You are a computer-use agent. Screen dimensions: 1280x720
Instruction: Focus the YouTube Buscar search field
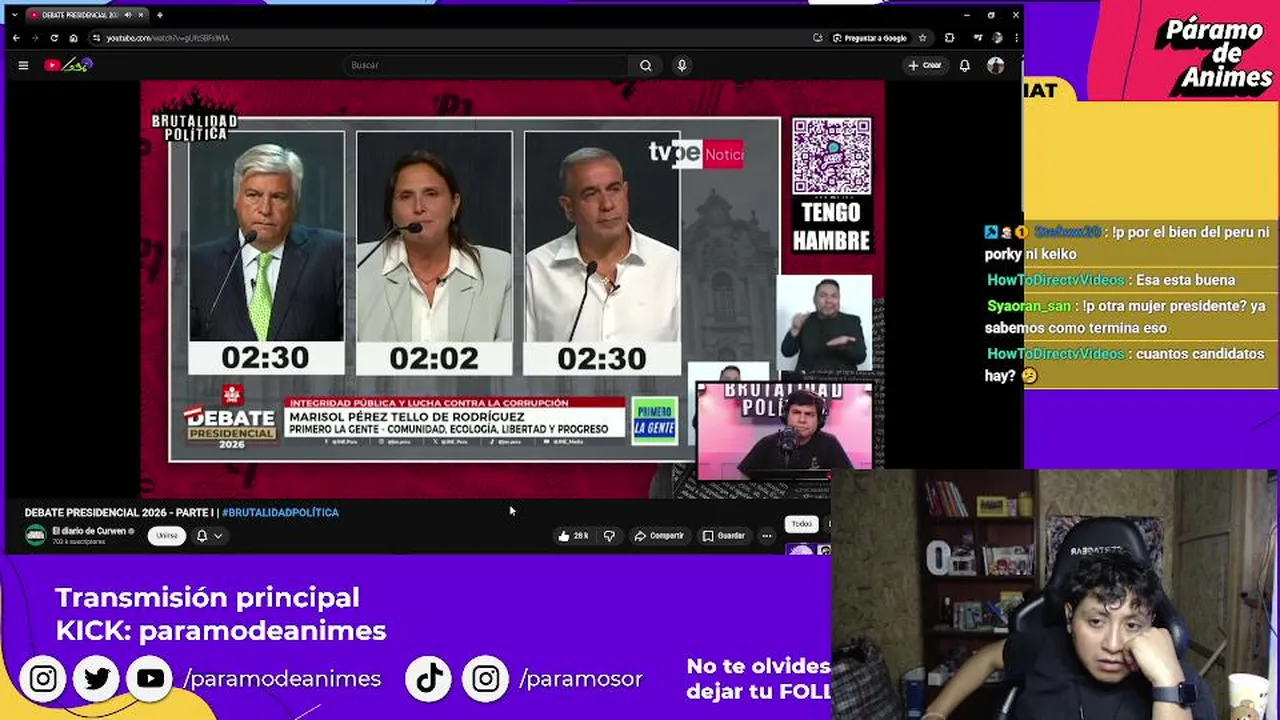(x=485, y=65)
